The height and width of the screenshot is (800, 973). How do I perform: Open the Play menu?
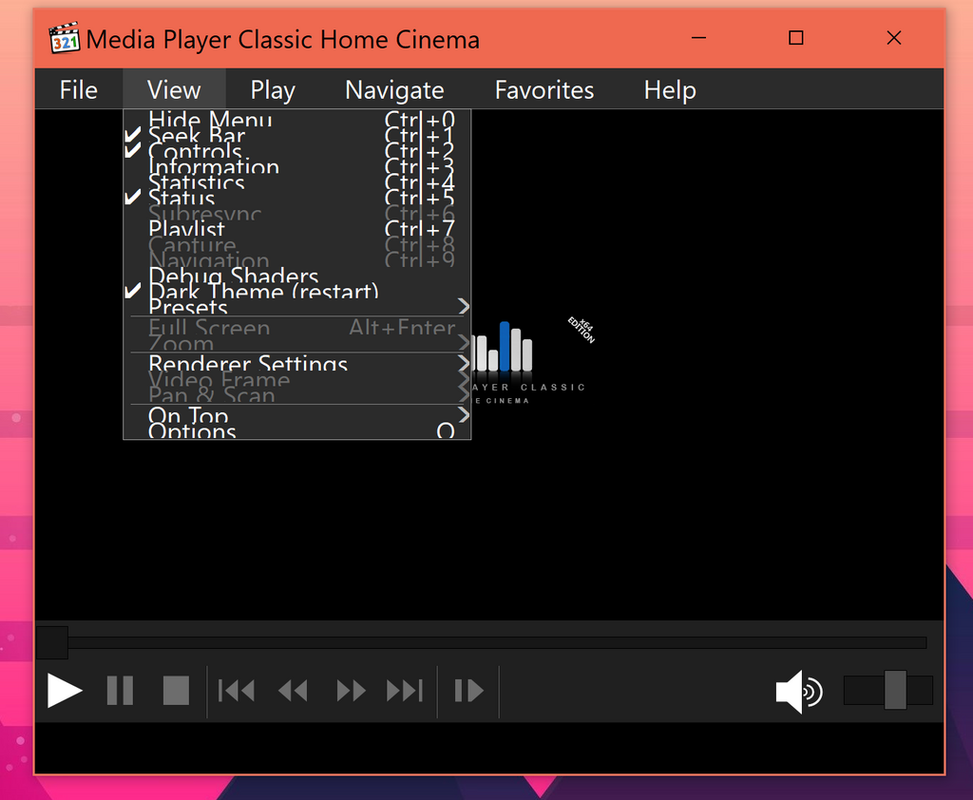[272, 90]
